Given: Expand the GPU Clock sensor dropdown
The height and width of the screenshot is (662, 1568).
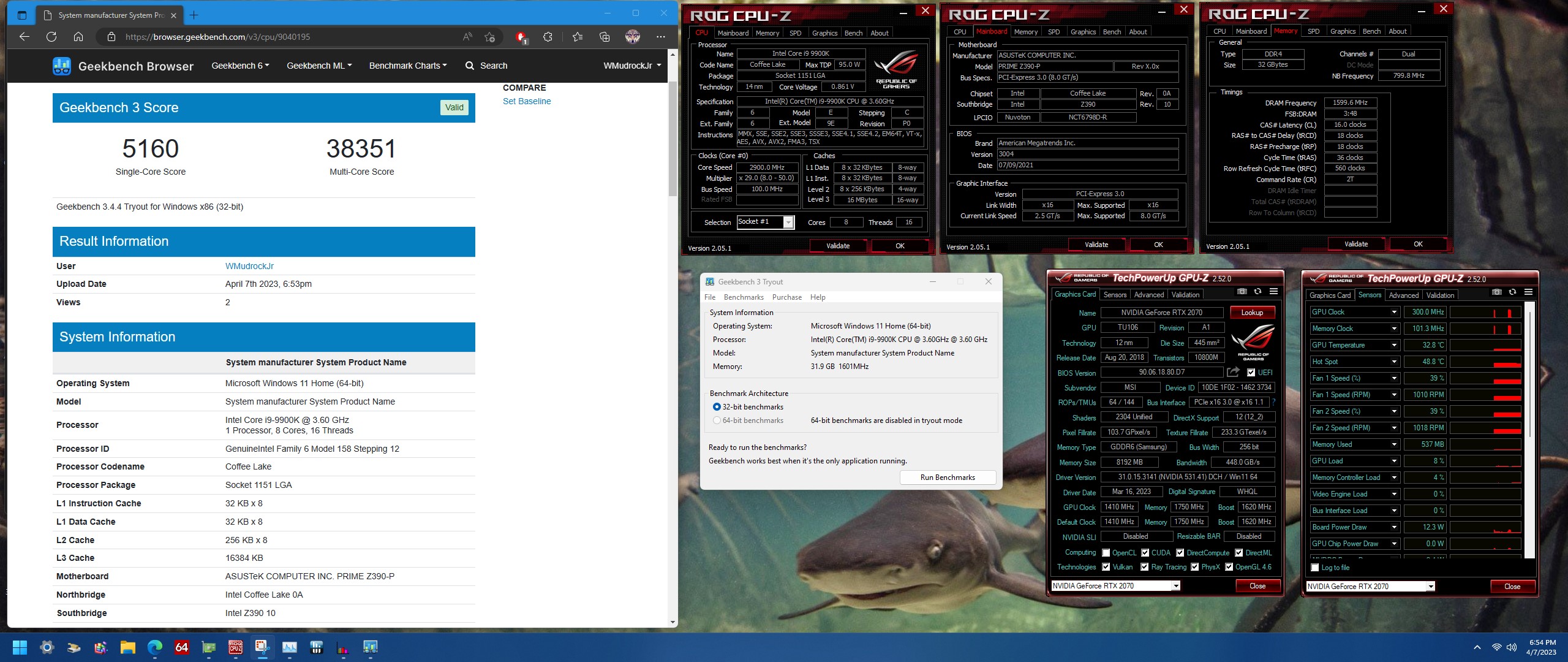Looking at the screenshot, I should [x=1394, y=312].
